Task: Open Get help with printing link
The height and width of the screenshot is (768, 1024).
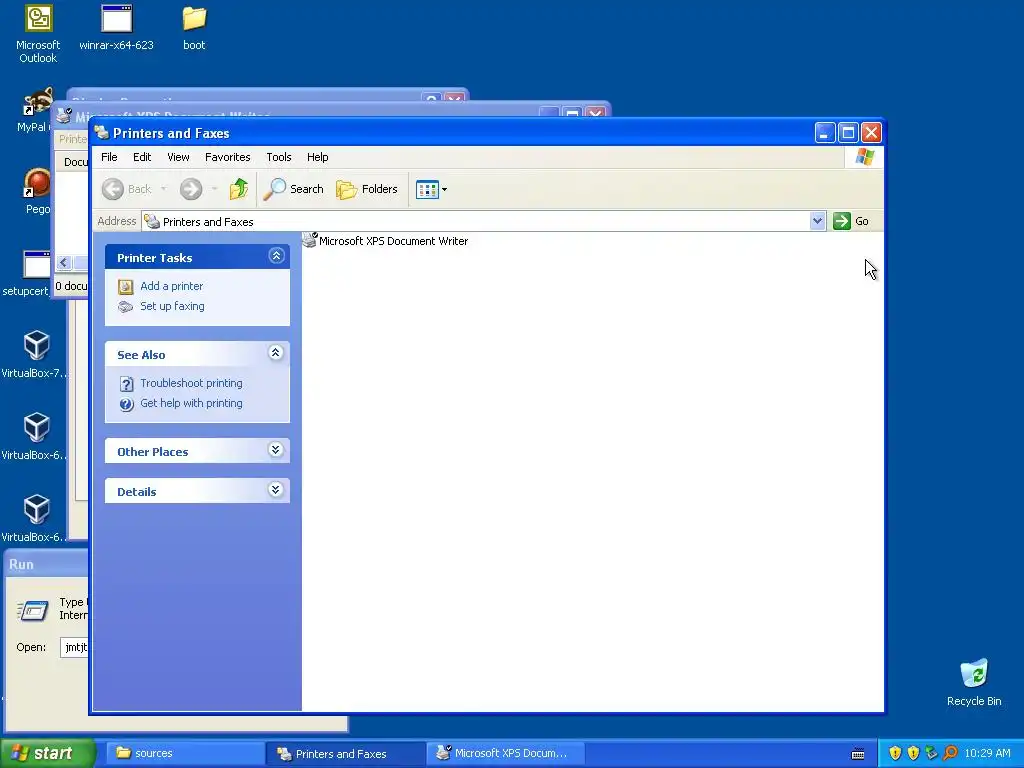Action: [x=191, y=404]
